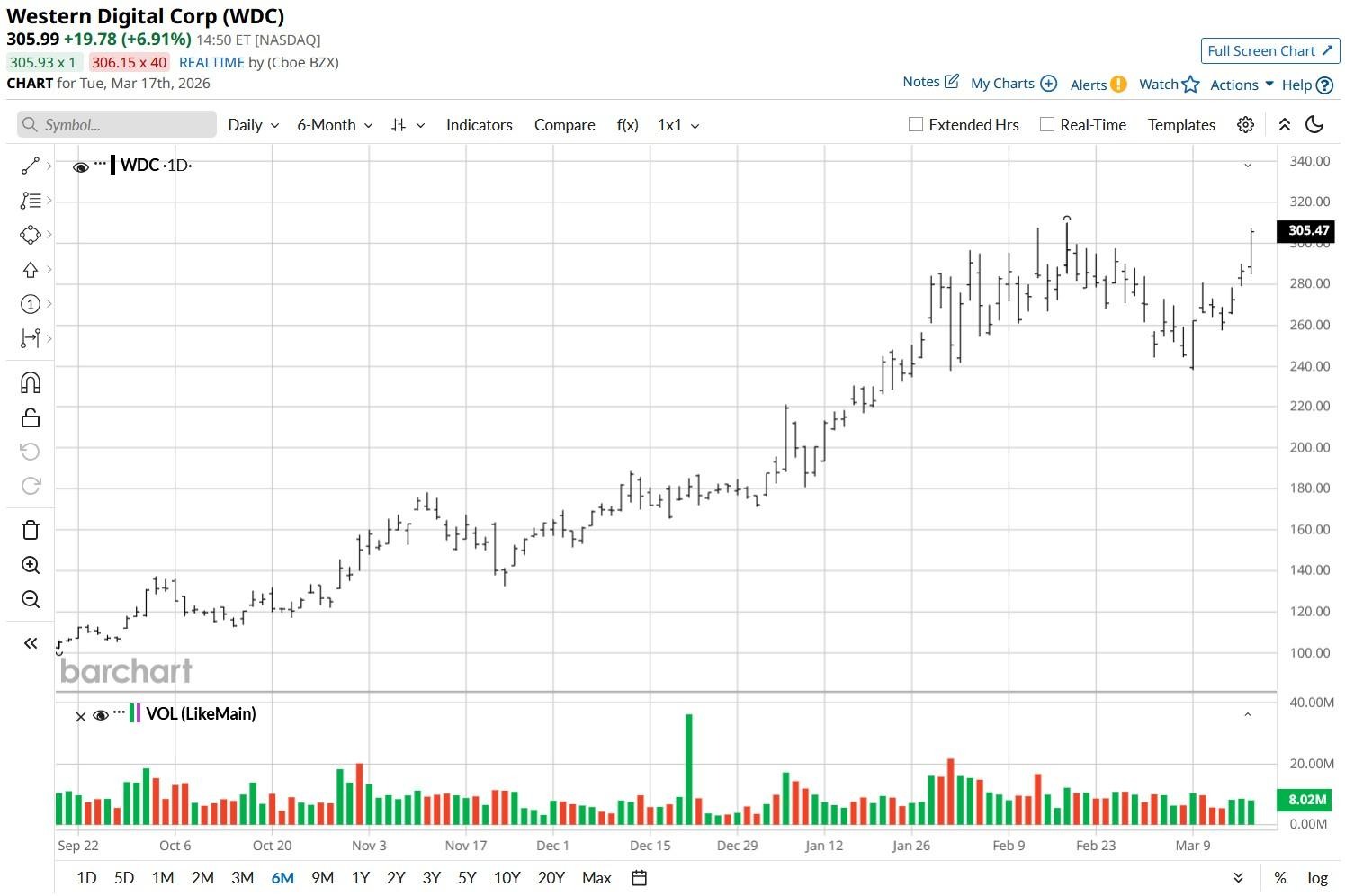The width and height of the screenshot is (1345, 896).
Task: Open the Indicators menu
Action: pyautogui.click(x=479, y=125)
